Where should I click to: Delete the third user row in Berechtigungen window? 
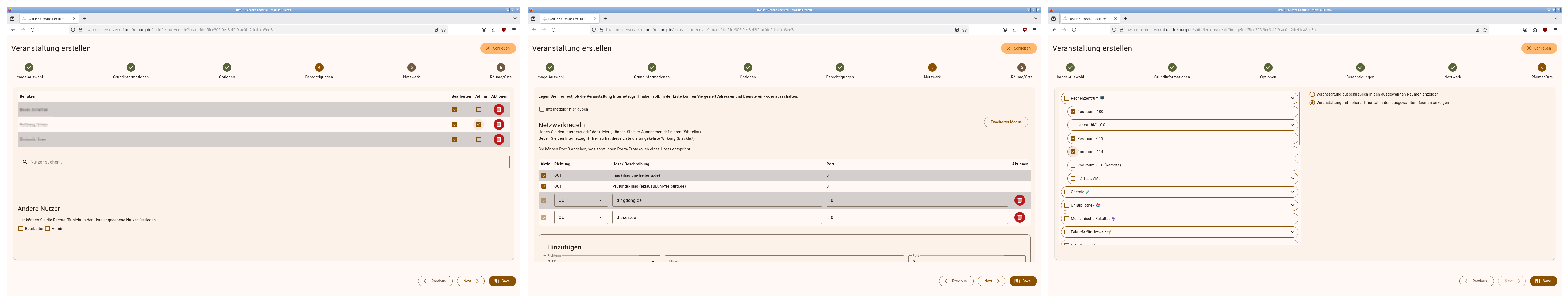498,140
